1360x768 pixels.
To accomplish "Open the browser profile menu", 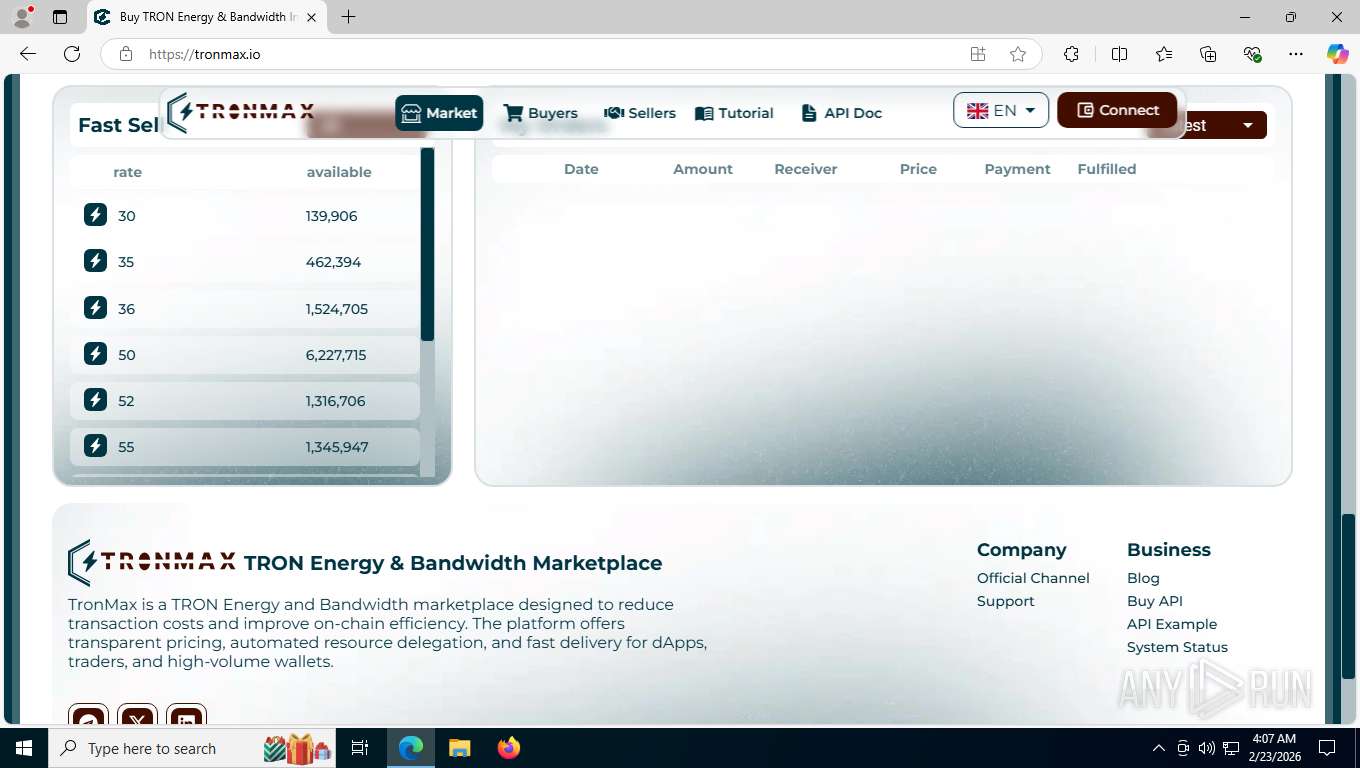I will (22, 17).
